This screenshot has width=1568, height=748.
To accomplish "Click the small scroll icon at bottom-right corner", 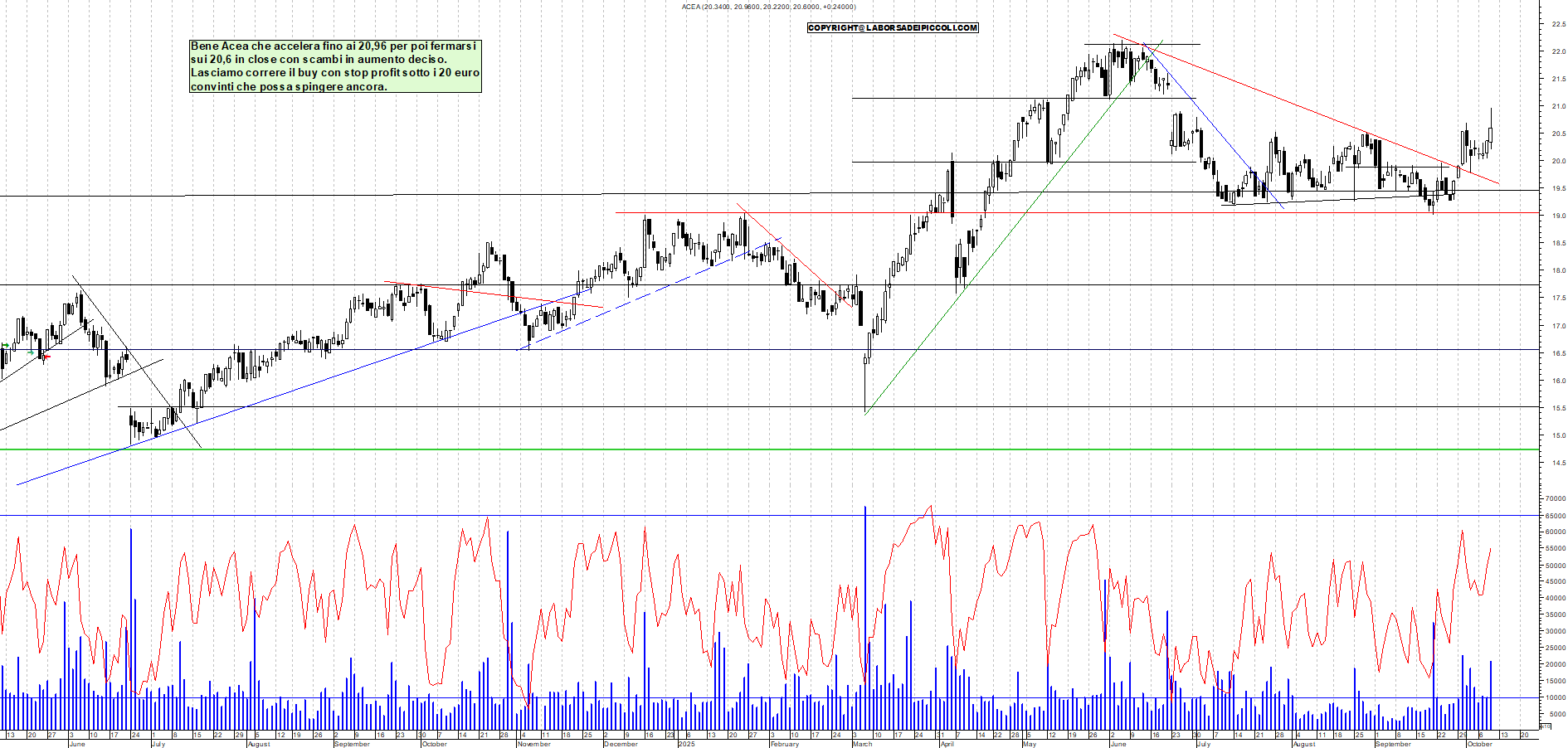I will coord(1545,726).
